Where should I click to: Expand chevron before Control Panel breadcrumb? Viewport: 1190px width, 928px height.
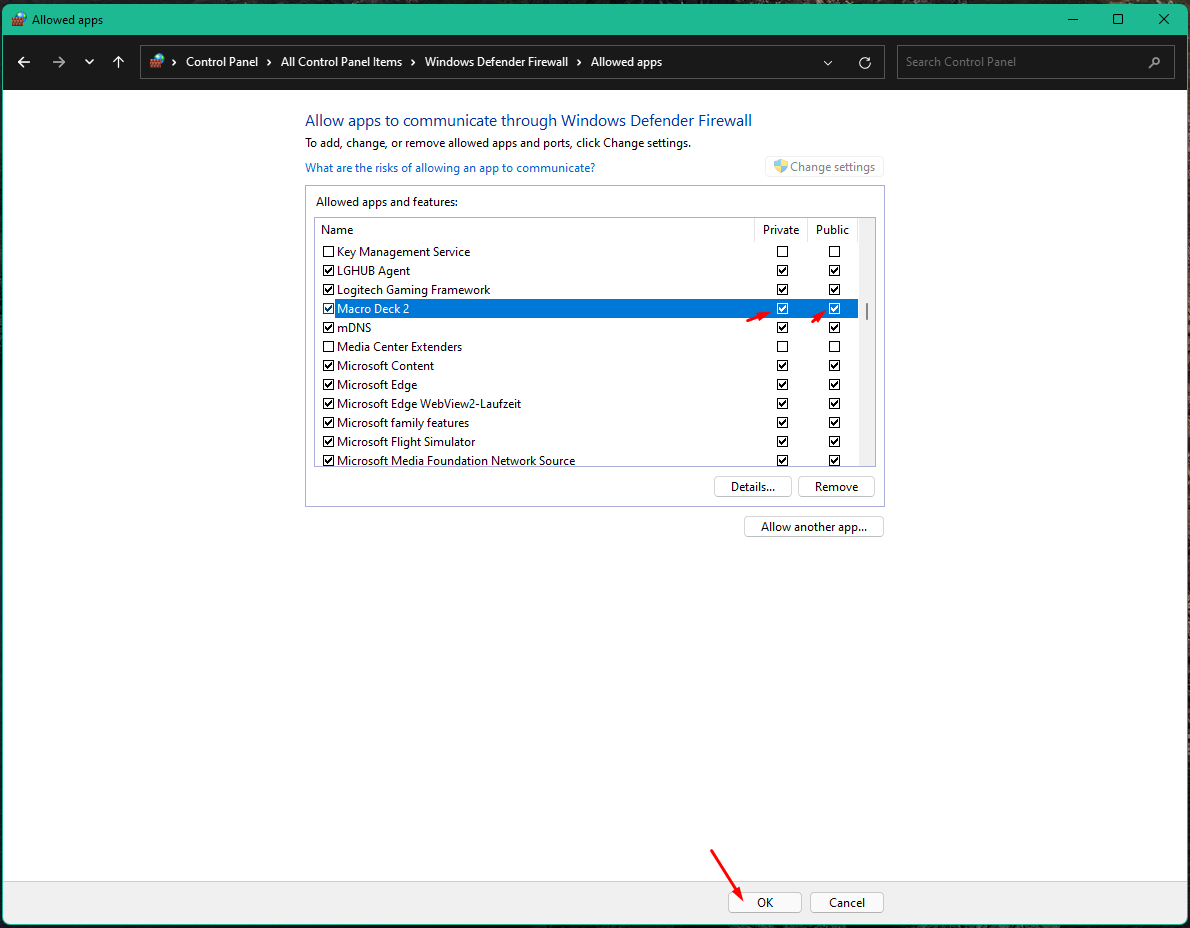[175, 62]
